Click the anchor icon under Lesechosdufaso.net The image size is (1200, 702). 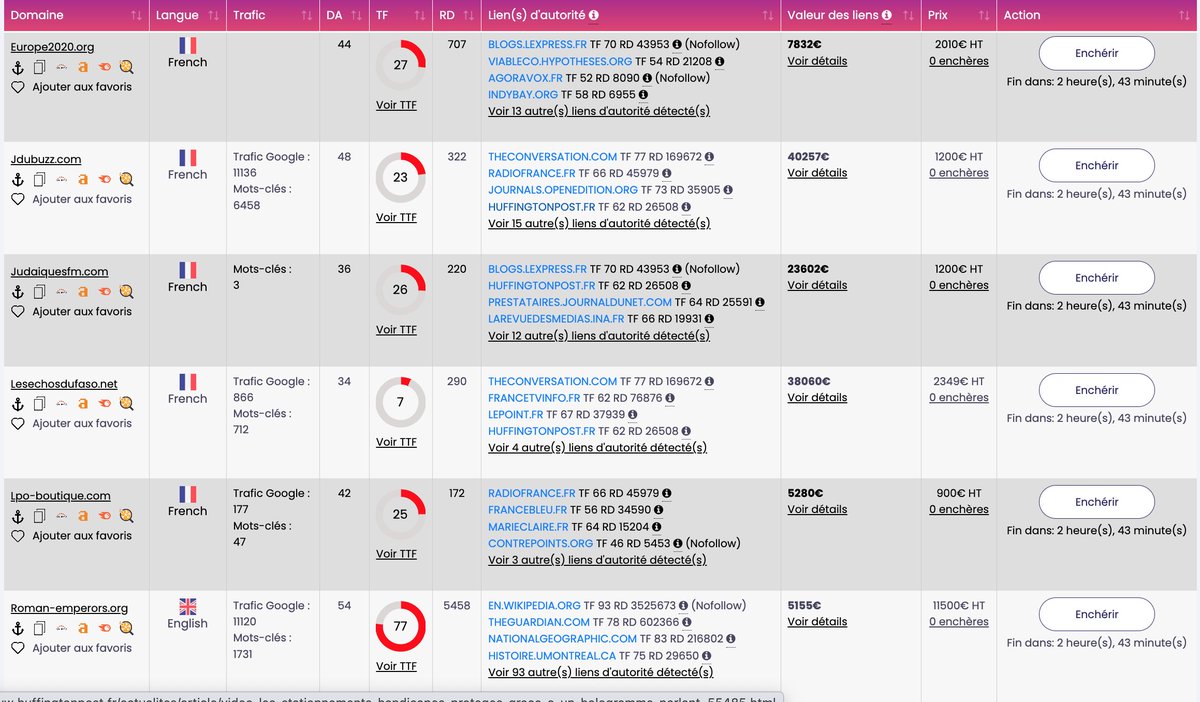point(17,403)
